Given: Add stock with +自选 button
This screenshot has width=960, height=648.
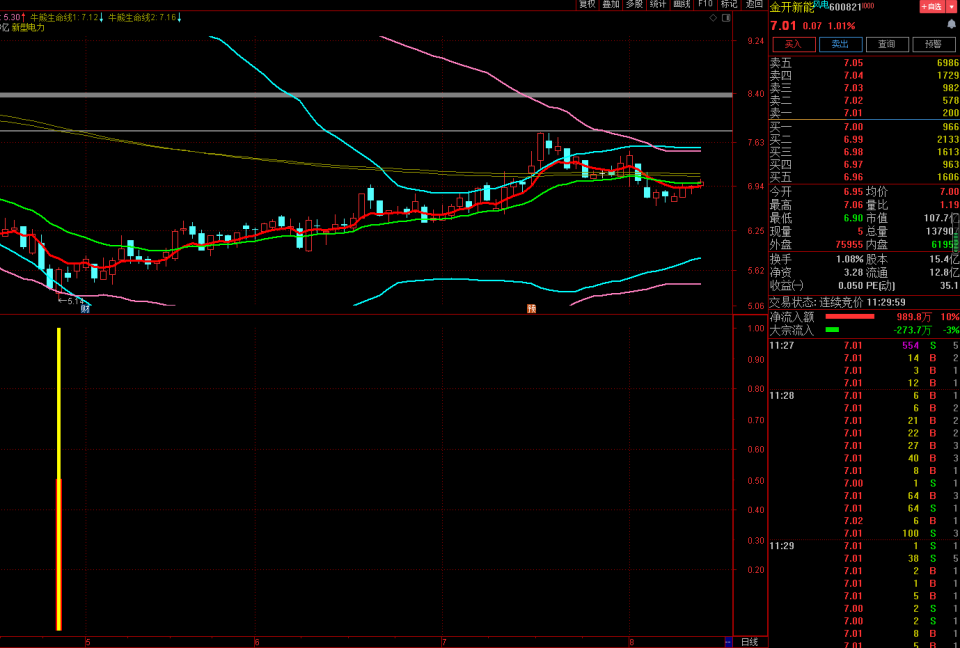Looking at the screenshot, I should [x=931, y=7].
